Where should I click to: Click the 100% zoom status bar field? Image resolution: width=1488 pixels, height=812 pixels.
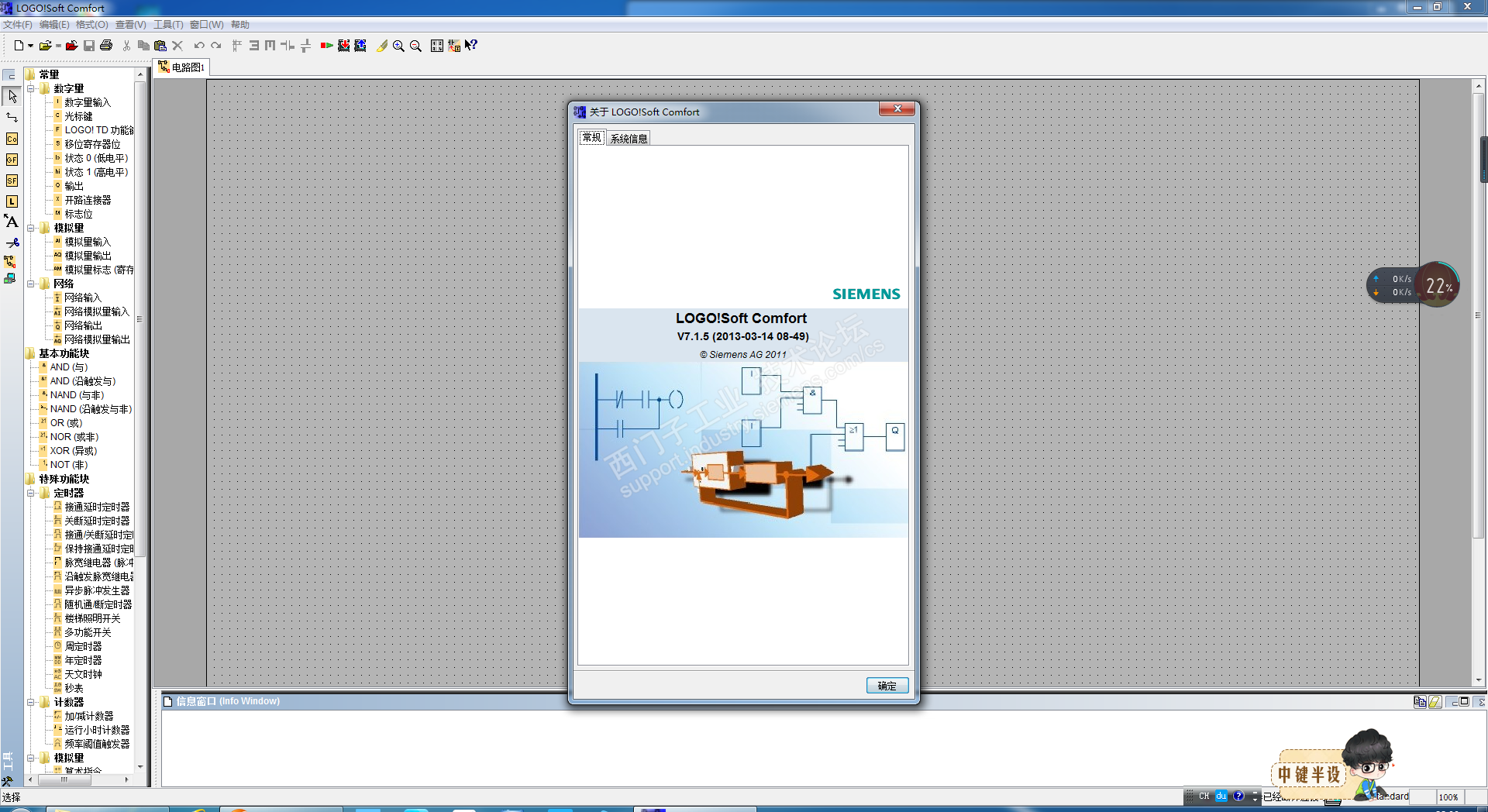[1448, 797]
